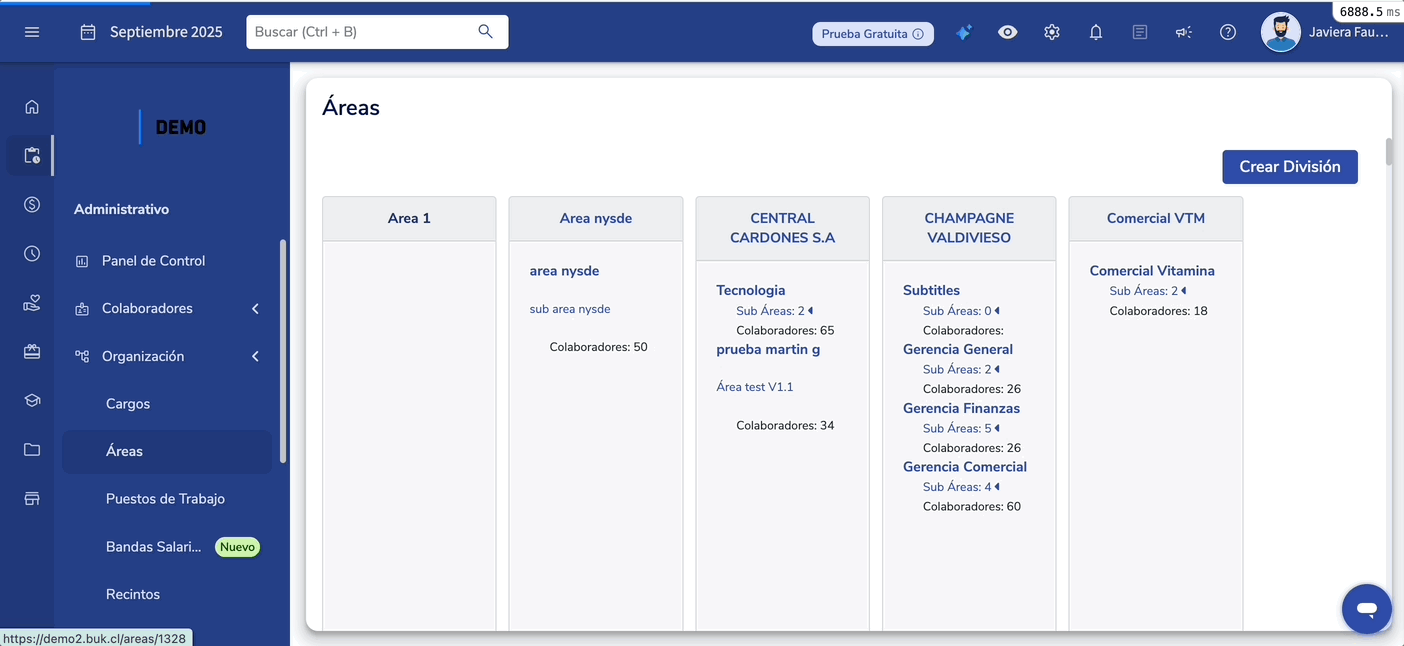Expand the Colaboradores menu chevron
The image size is (1404, 646).
tap(255, 309)
